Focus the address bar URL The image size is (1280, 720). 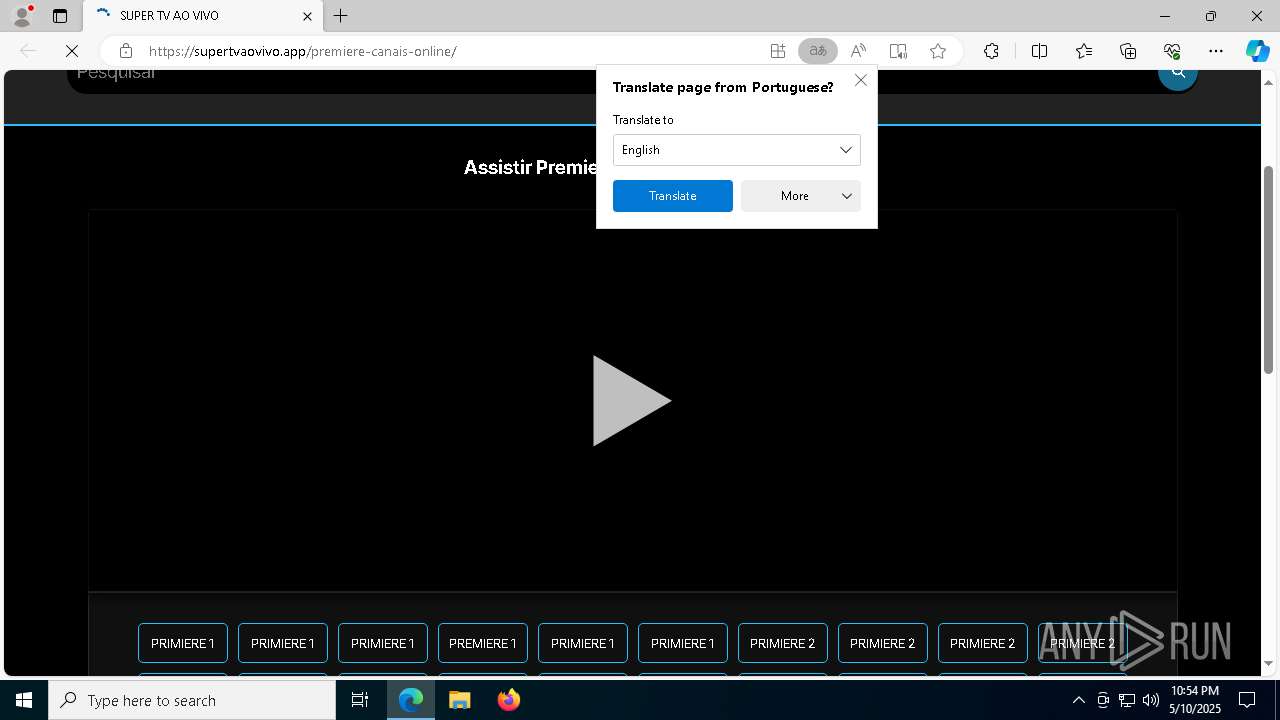point(302,51)
